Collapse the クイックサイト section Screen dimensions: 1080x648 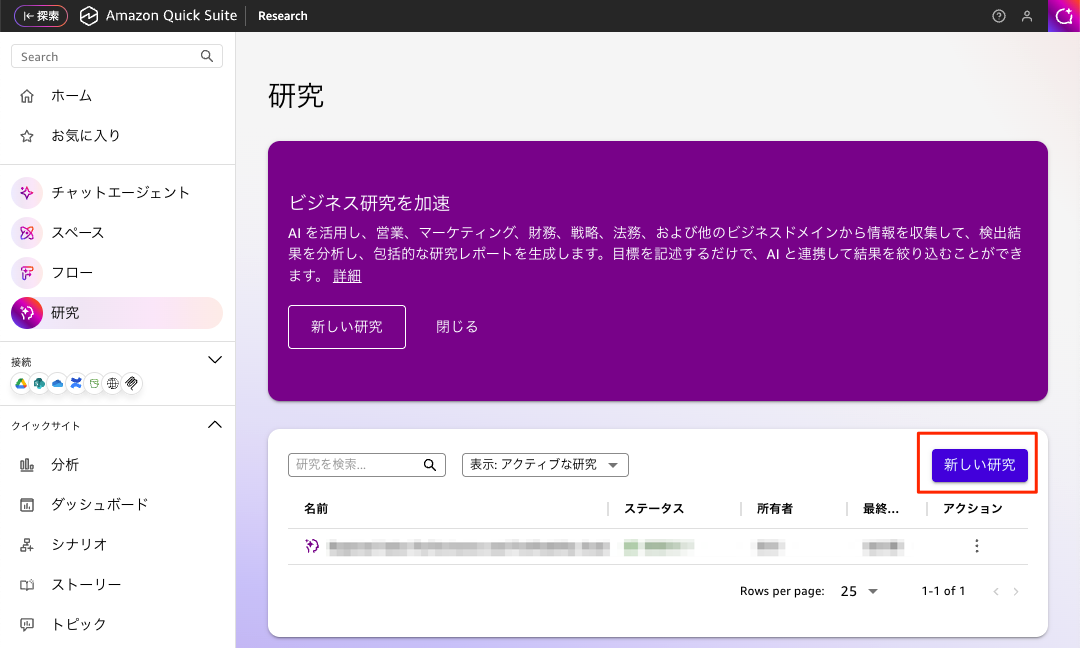coord(215,424)
